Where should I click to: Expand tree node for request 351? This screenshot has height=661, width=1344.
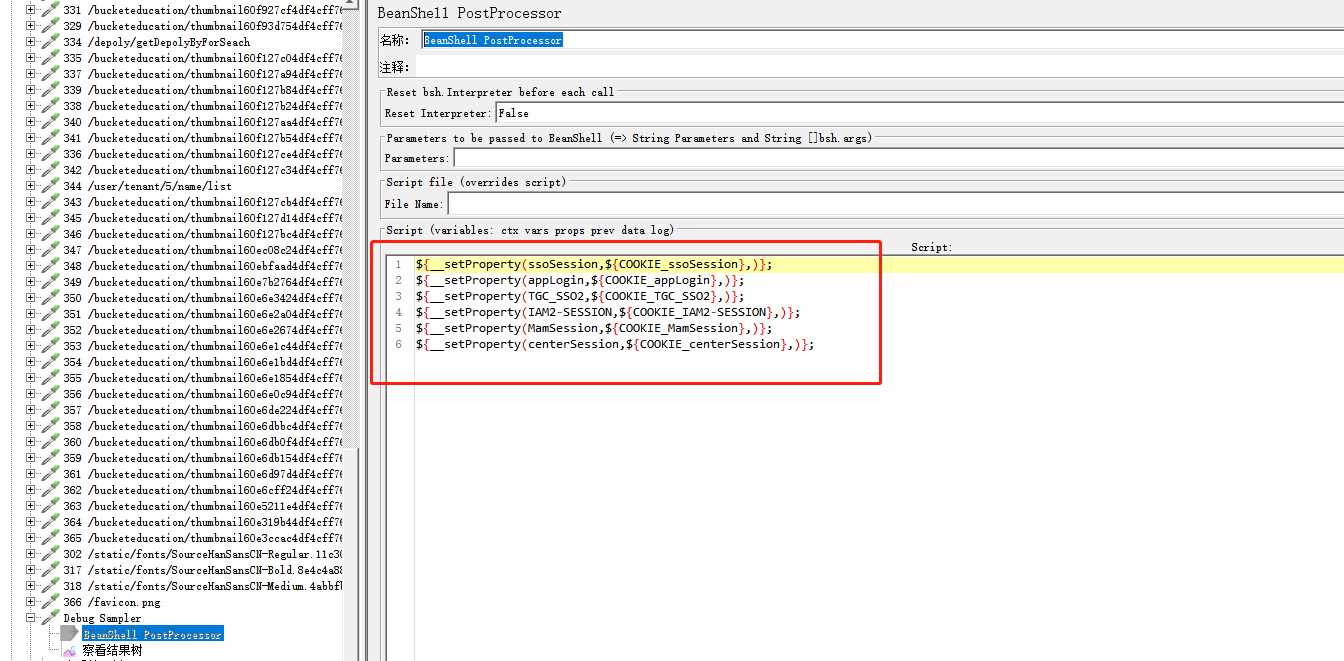point(30,314)
